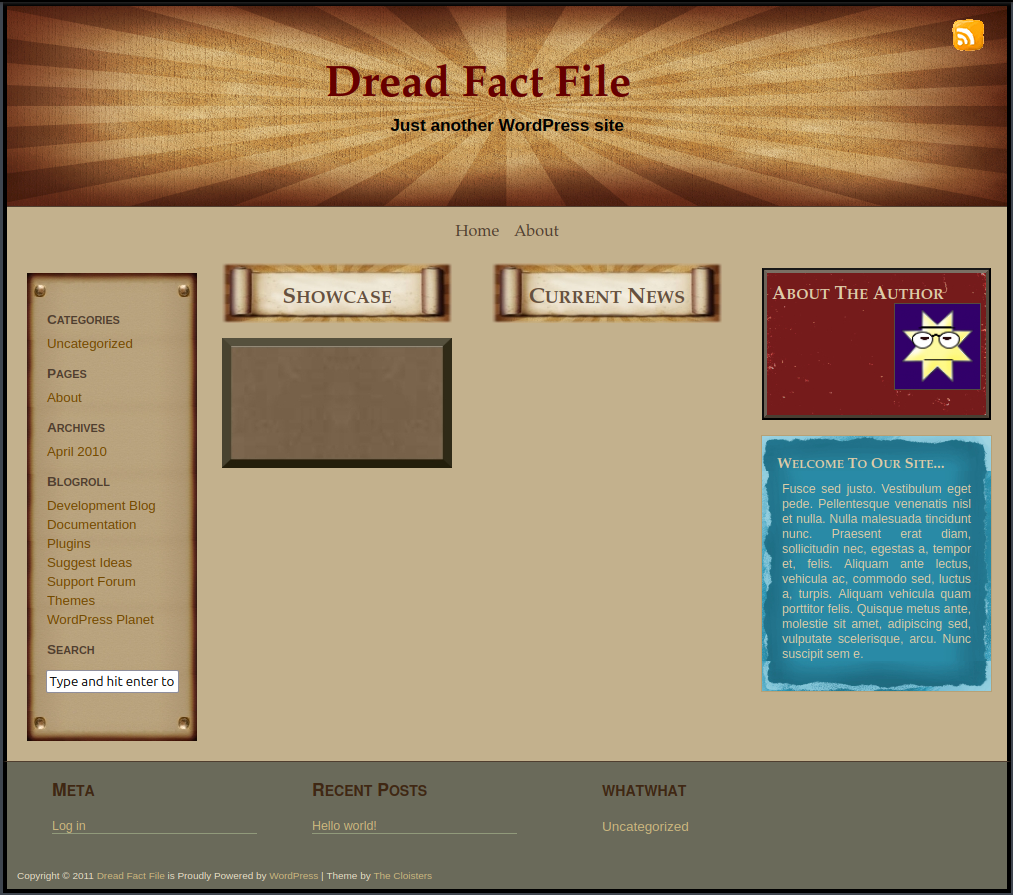
Task: Click the Welcome To Our Site heading
Action: pos(861,463)
